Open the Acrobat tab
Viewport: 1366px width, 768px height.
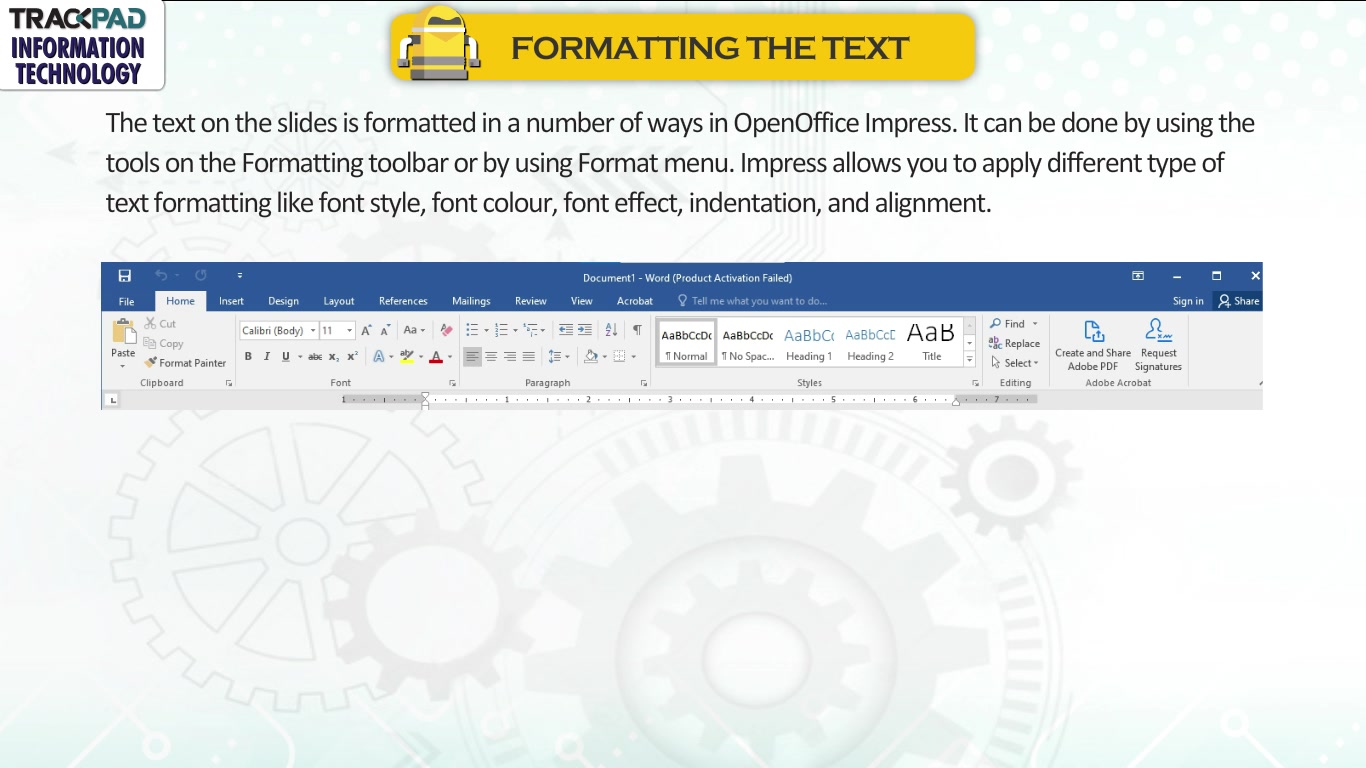635,301
